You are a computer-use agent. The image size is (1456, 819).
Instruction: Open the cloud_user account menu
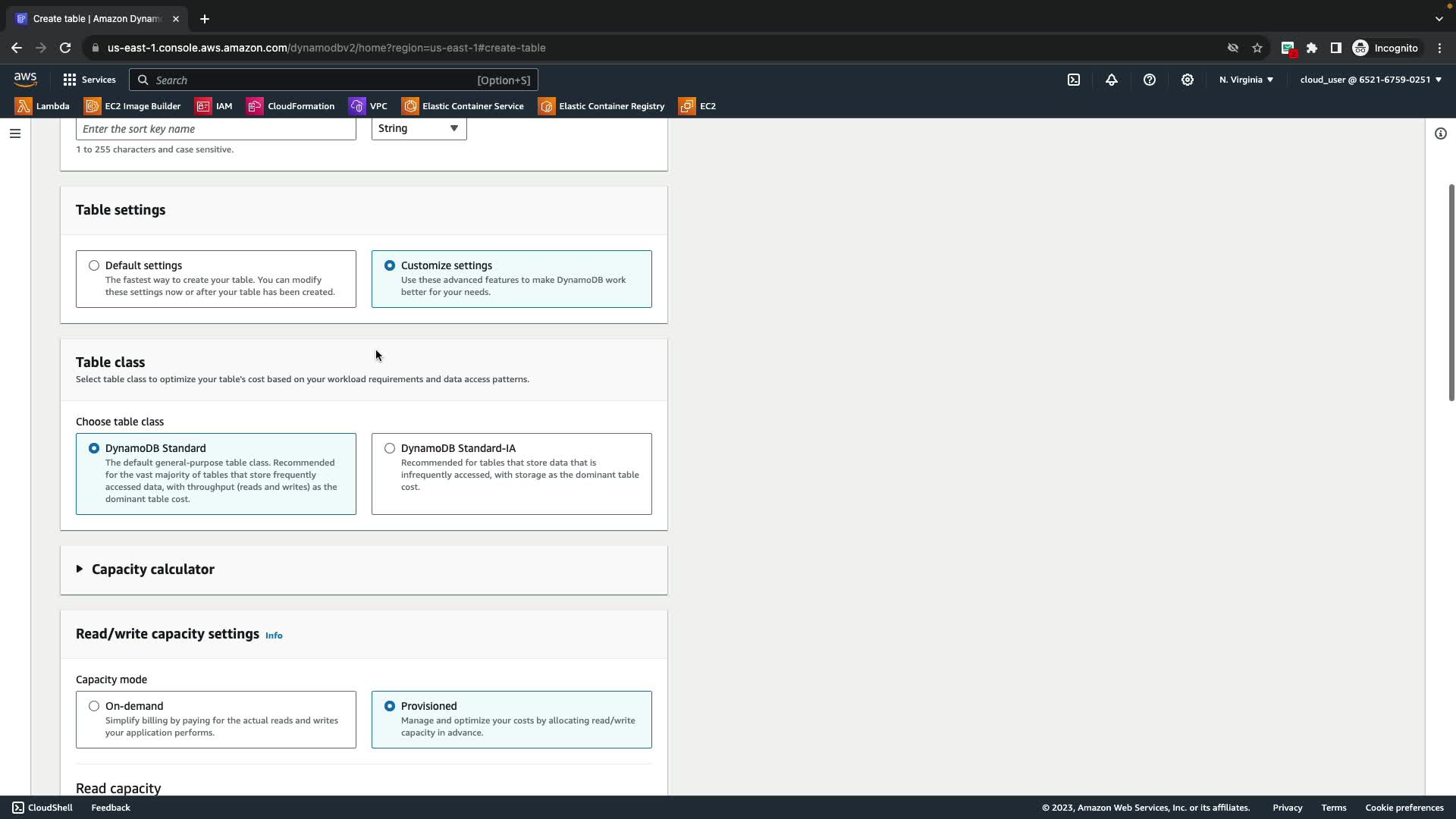tap(1370, 80)
